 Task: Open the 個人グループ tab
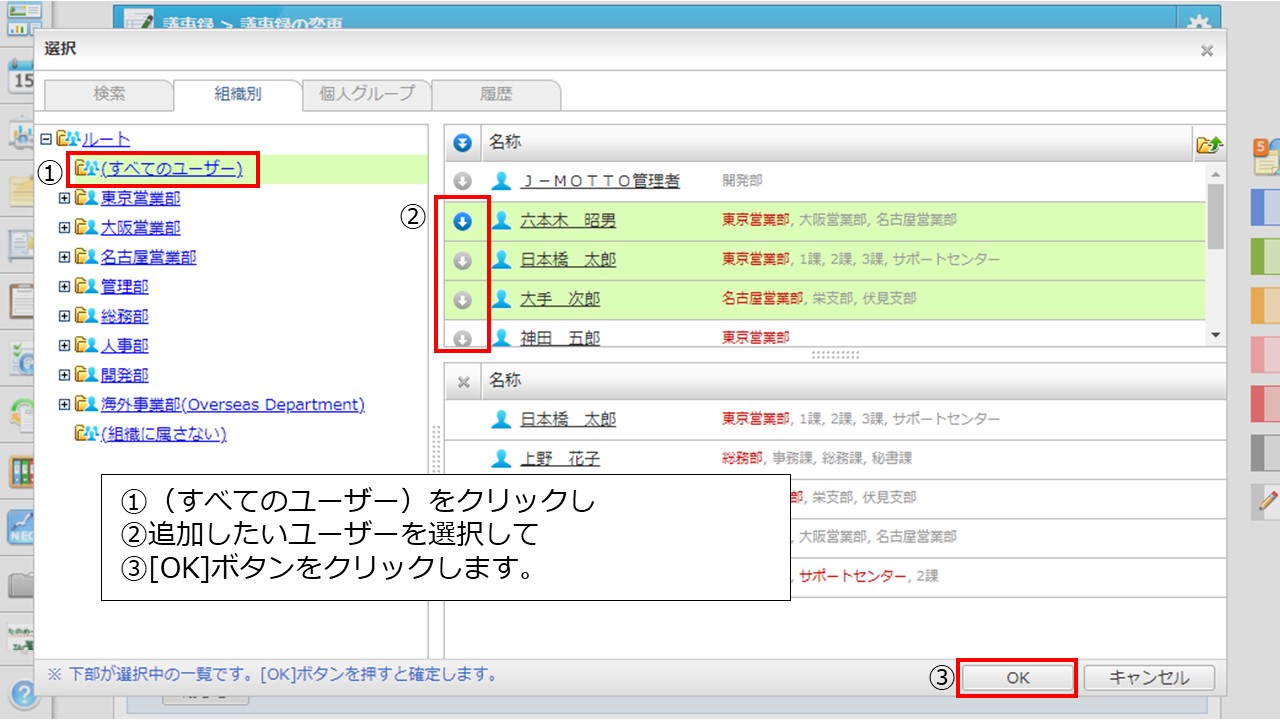pos(366,94)
